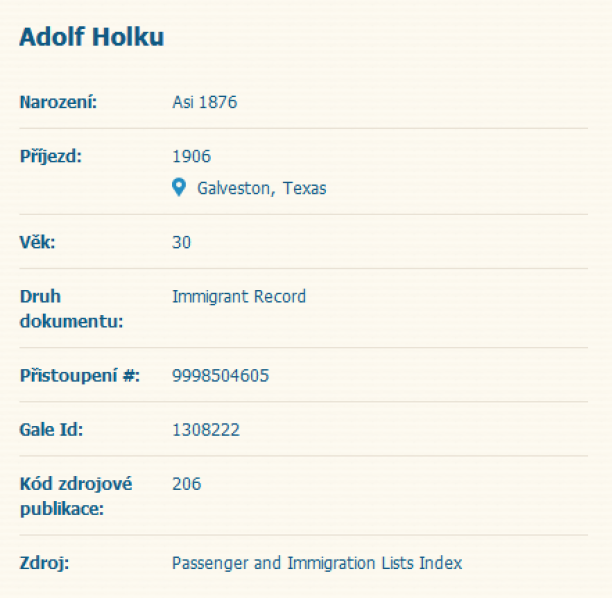Click the Druh dokumentu label
The height and width of the screenshot is (598, 612).
[72, 309]
